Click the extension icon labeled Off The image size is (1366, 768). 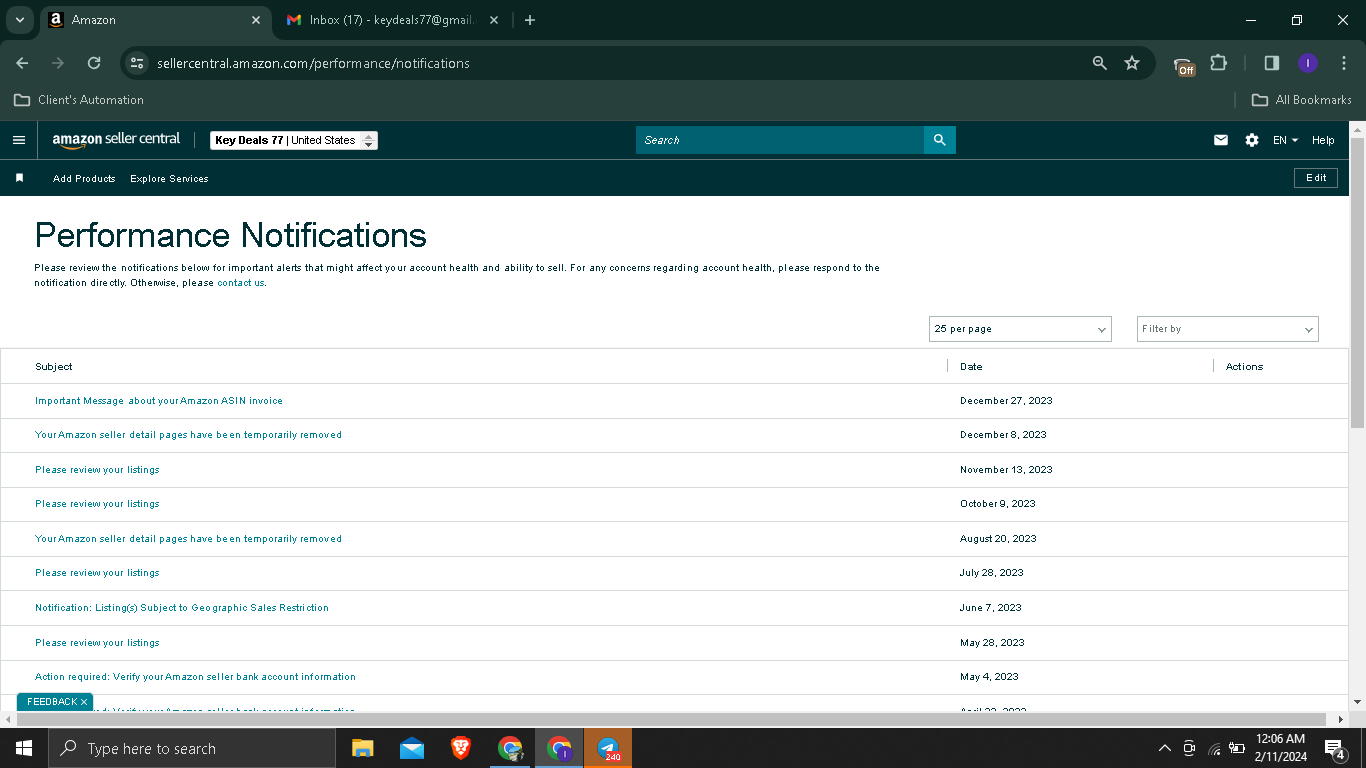click(x=1184, y=65)
